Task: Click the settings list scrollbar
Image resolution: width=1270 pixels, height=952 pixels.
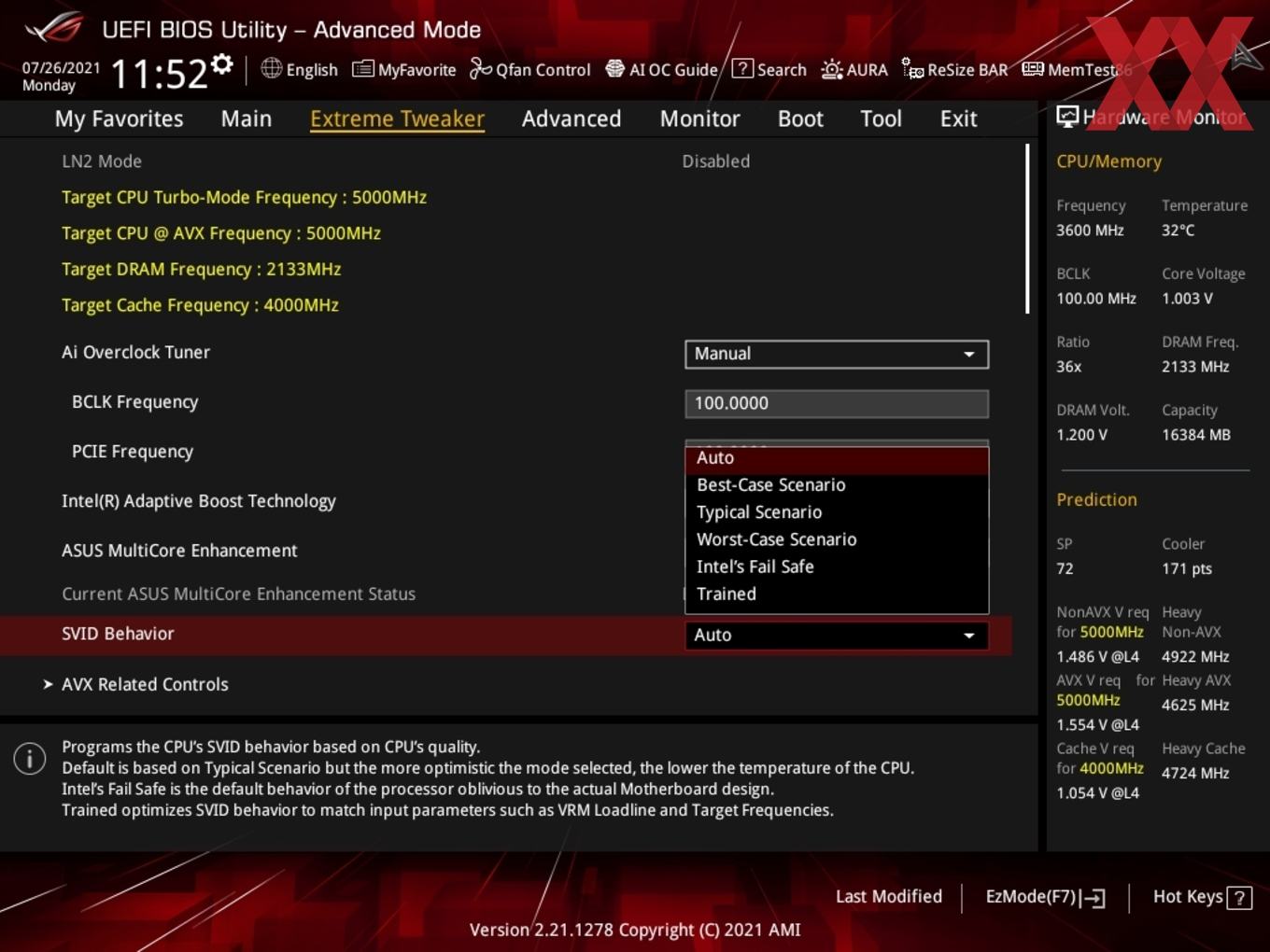Action: tap(1027, 229)
